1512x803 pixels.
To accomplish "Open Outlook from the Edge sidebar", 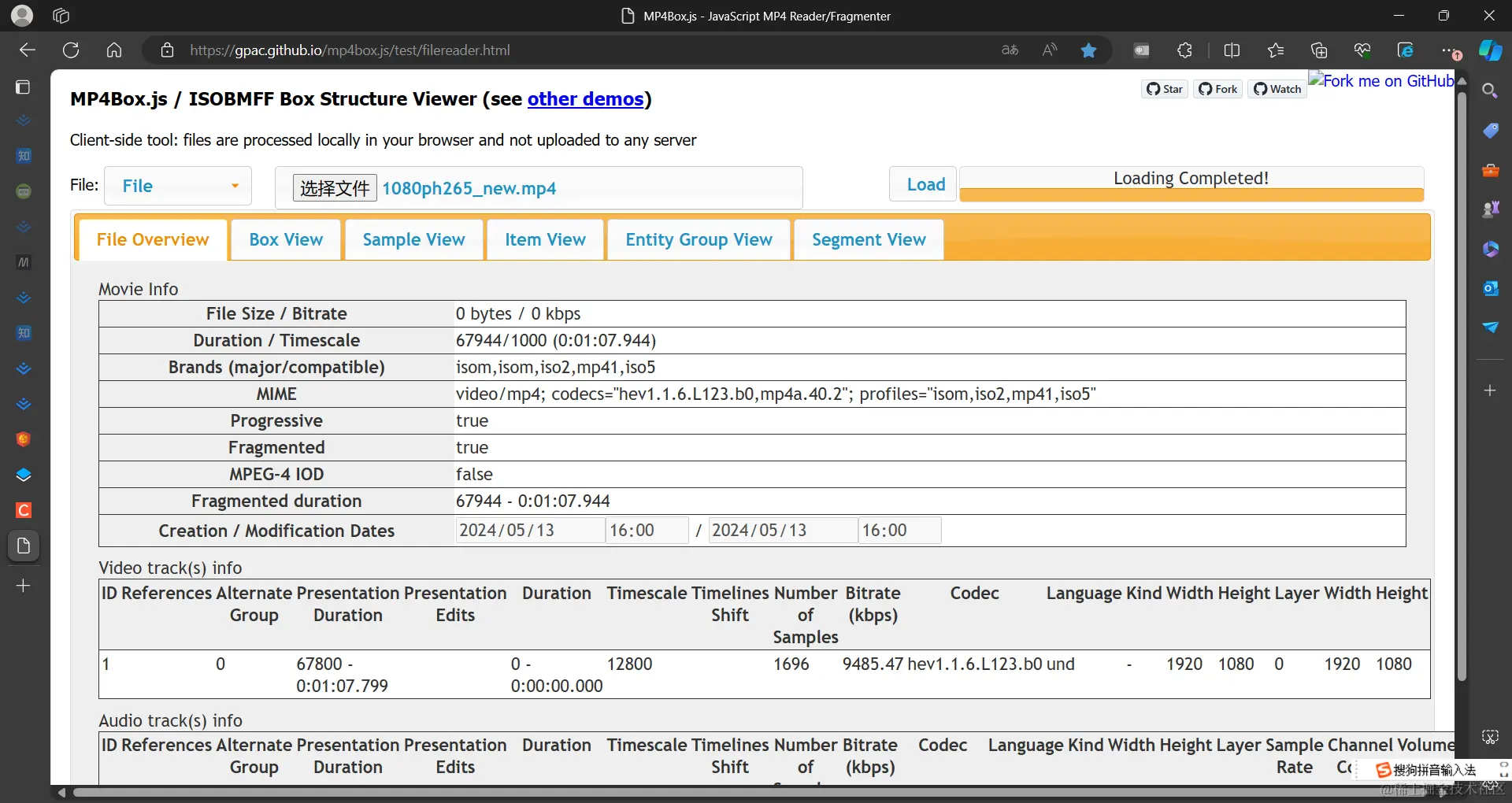I will tap(1490, 288).
